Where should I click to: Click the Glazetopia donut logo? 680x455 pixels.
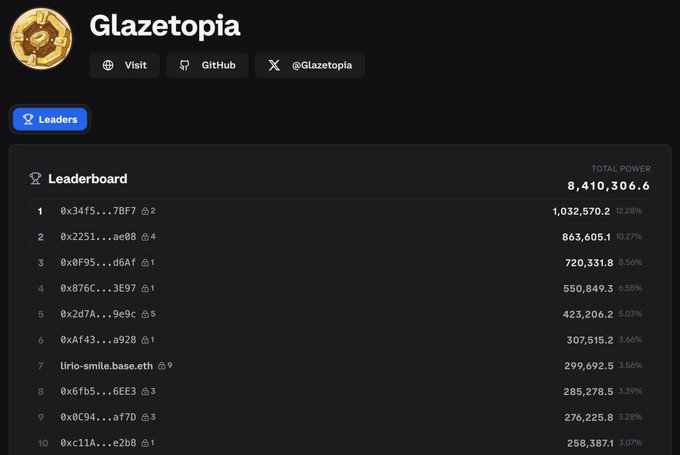pyautogui.click(x=41, y=41)
